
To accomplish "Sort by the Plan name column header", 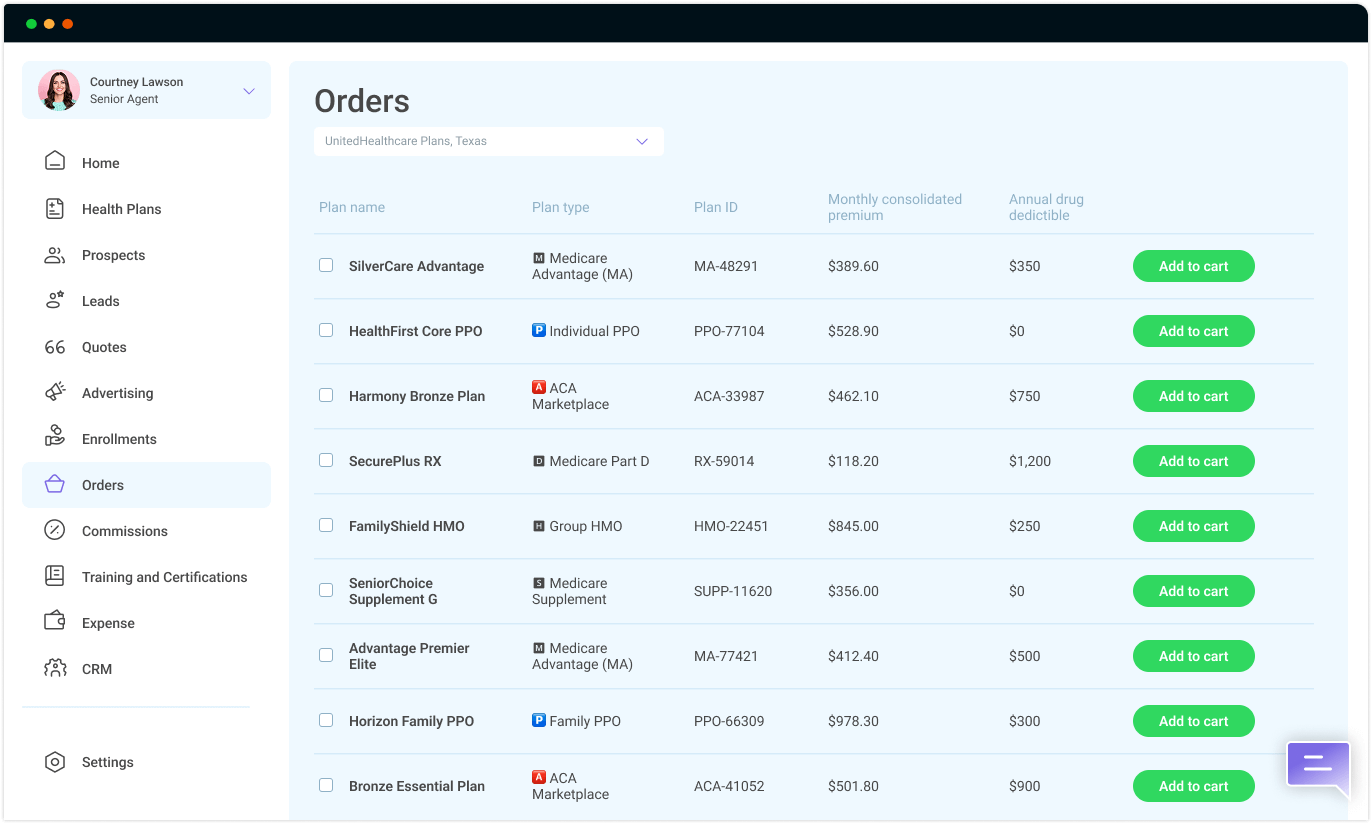I will point(352,207).
